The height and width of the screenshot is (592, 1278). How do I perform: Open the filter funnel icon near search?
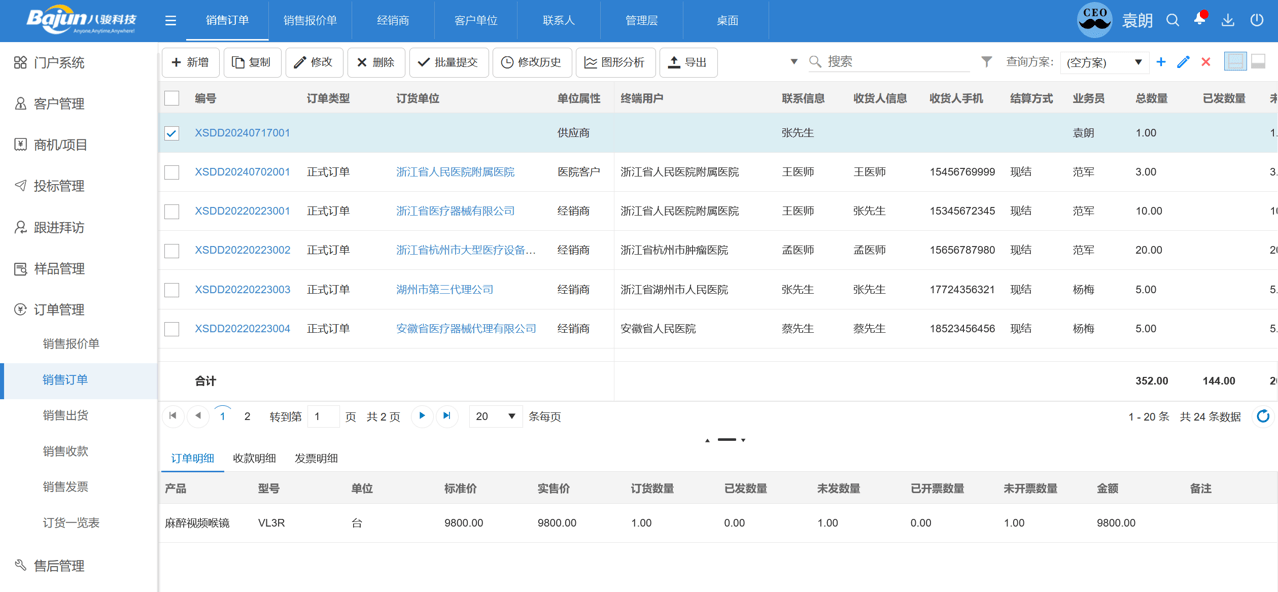click(987, 61)
